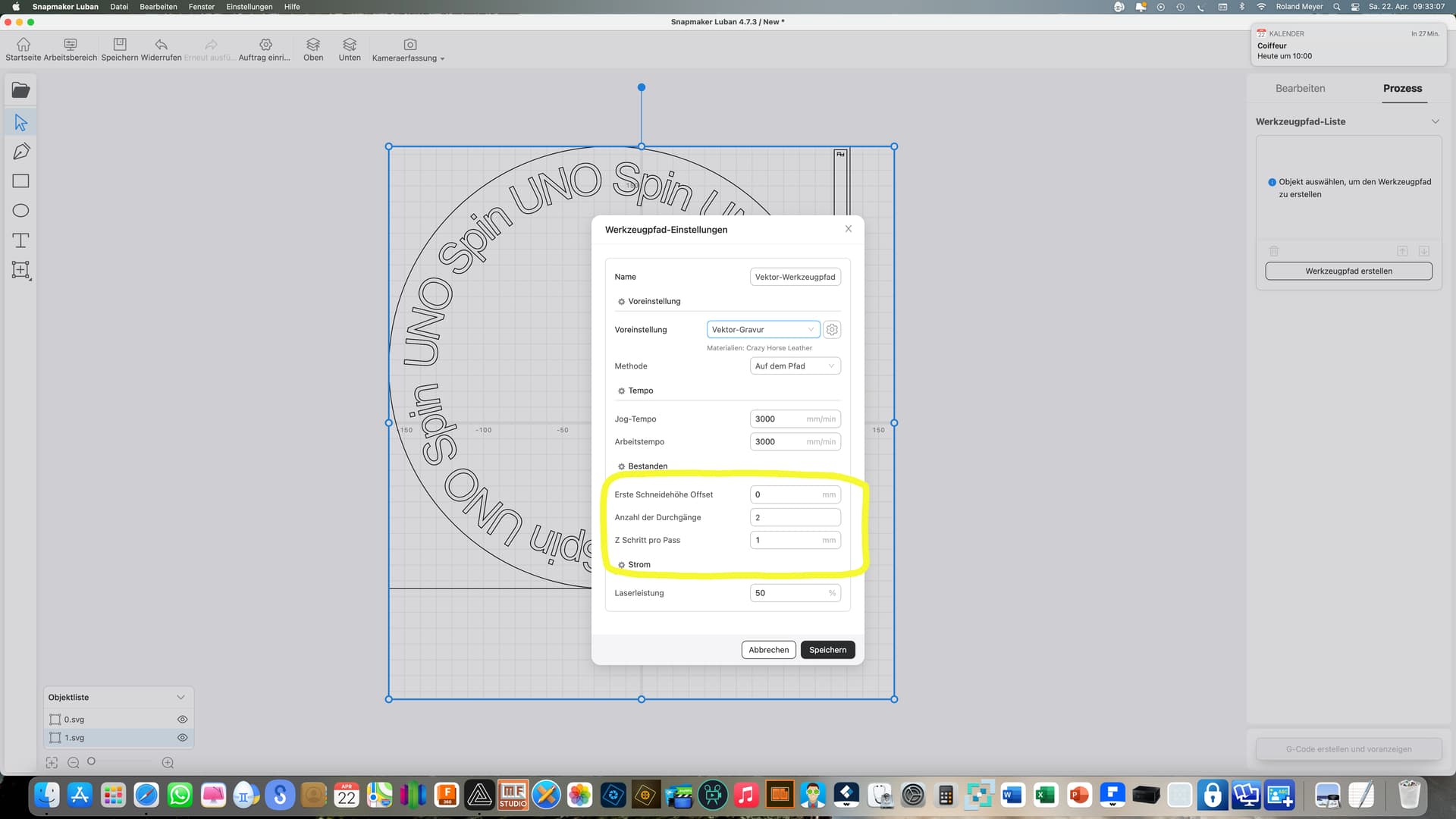Open file folder icon in left toolbar

[x=21, y=90]
